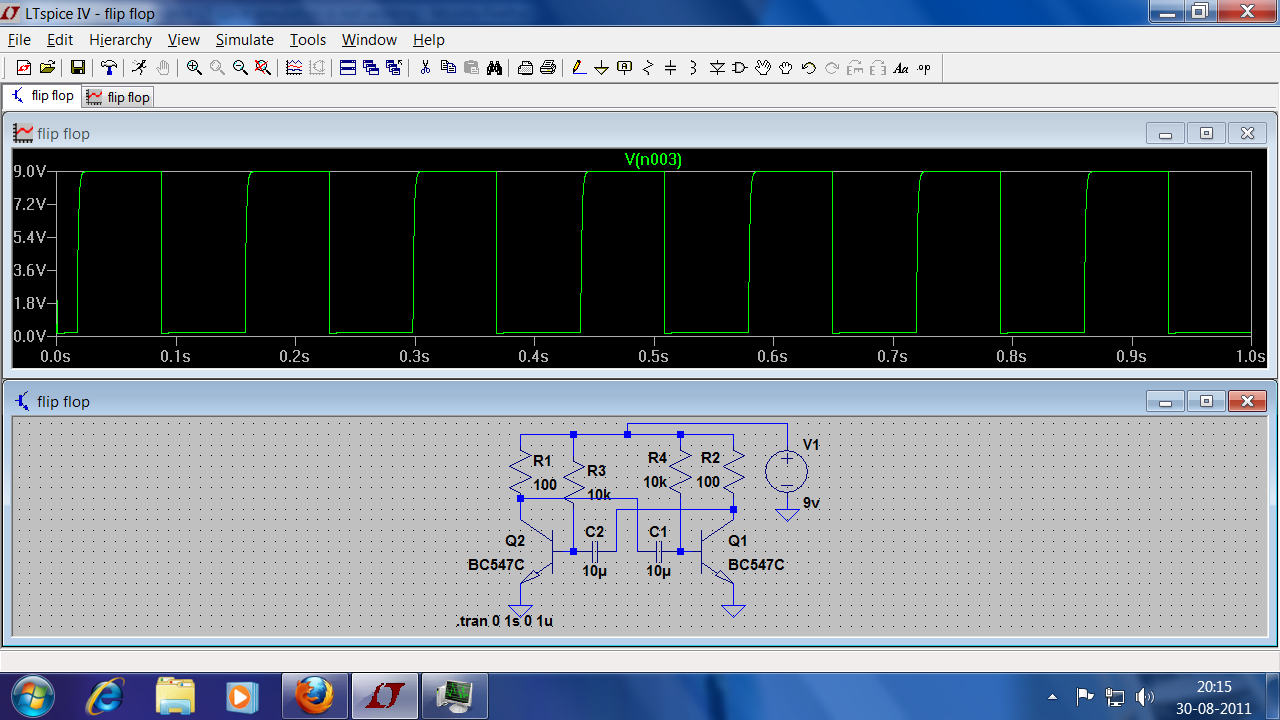Open the Hierarchy menu
The height and width of the screenshot is (720, 1280).
[x=121, y=40]
